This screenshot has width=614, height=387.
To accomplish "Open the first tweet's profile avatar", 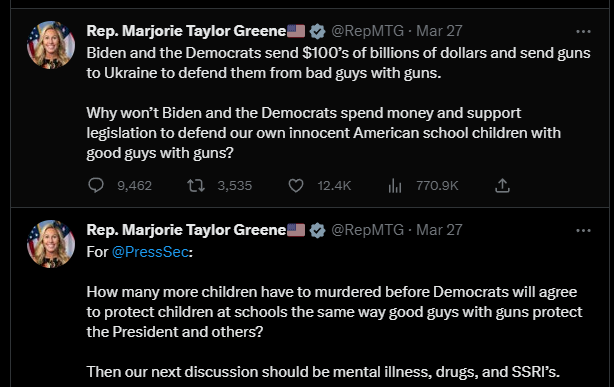I will (x=51, y=44).
